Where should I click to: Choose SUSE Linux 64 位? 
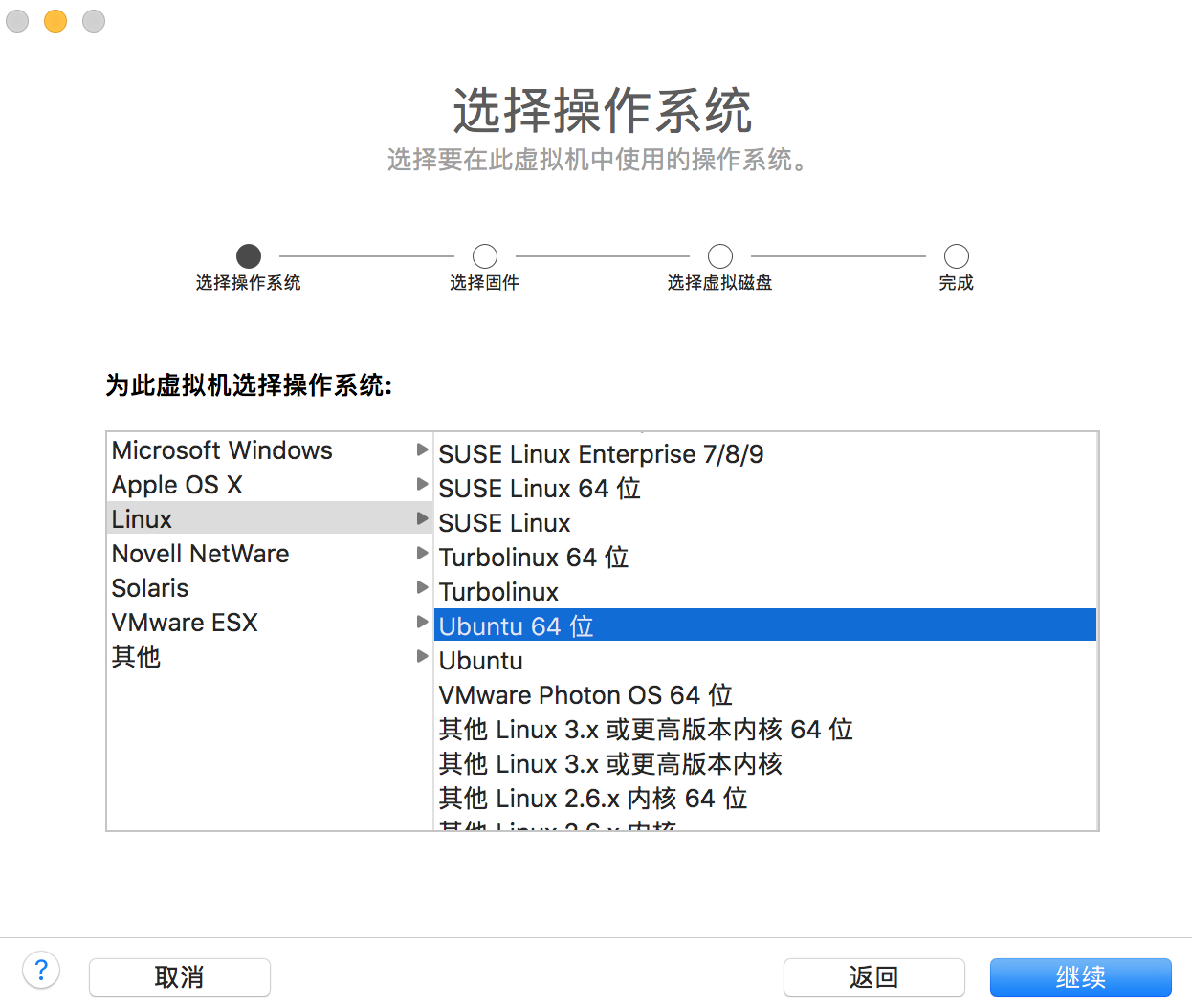pos(765,489)
